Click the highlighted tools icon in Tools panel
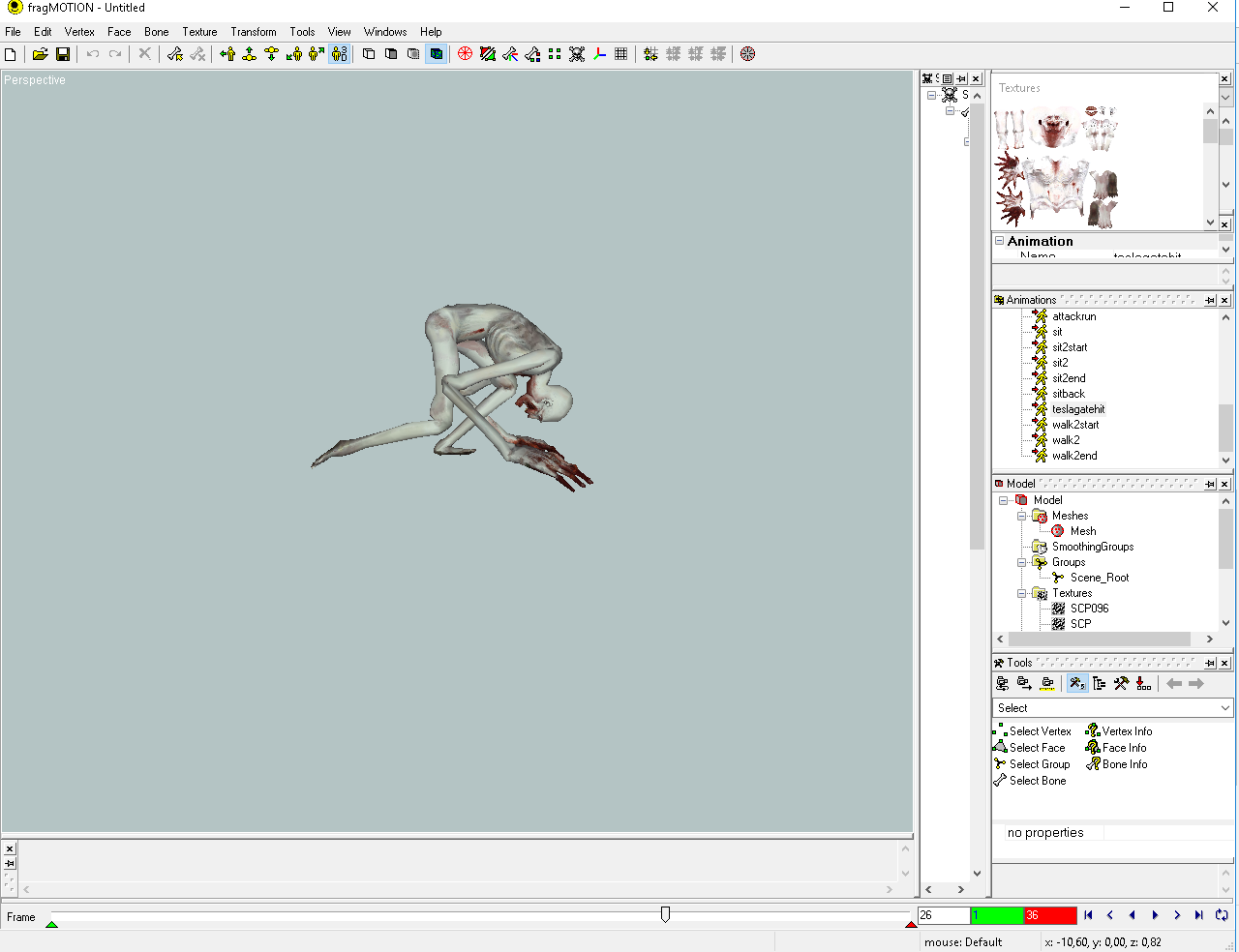The height and width of the screenshot is (952, 1239). [x=1077, y=683]
